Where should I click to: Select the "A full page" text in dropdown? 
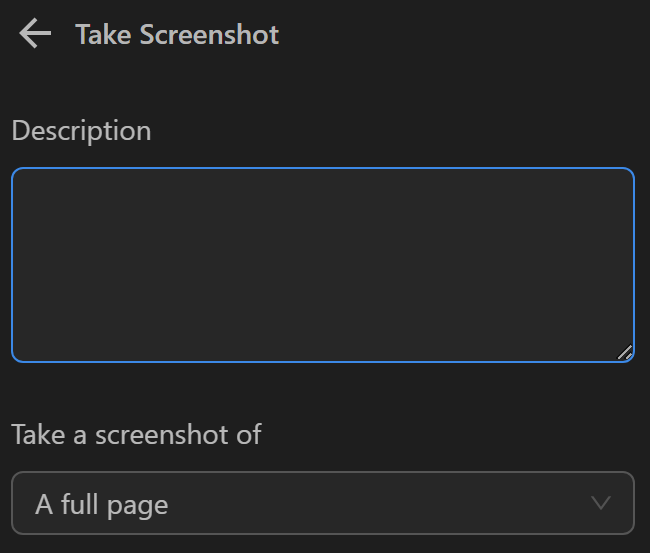101,504
